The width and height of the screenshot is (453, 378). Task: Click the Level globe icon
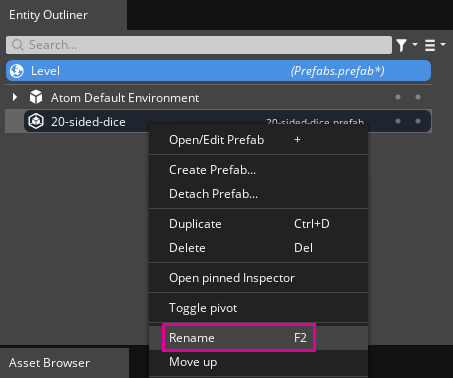pyautogui.click(x=17, y=71)
